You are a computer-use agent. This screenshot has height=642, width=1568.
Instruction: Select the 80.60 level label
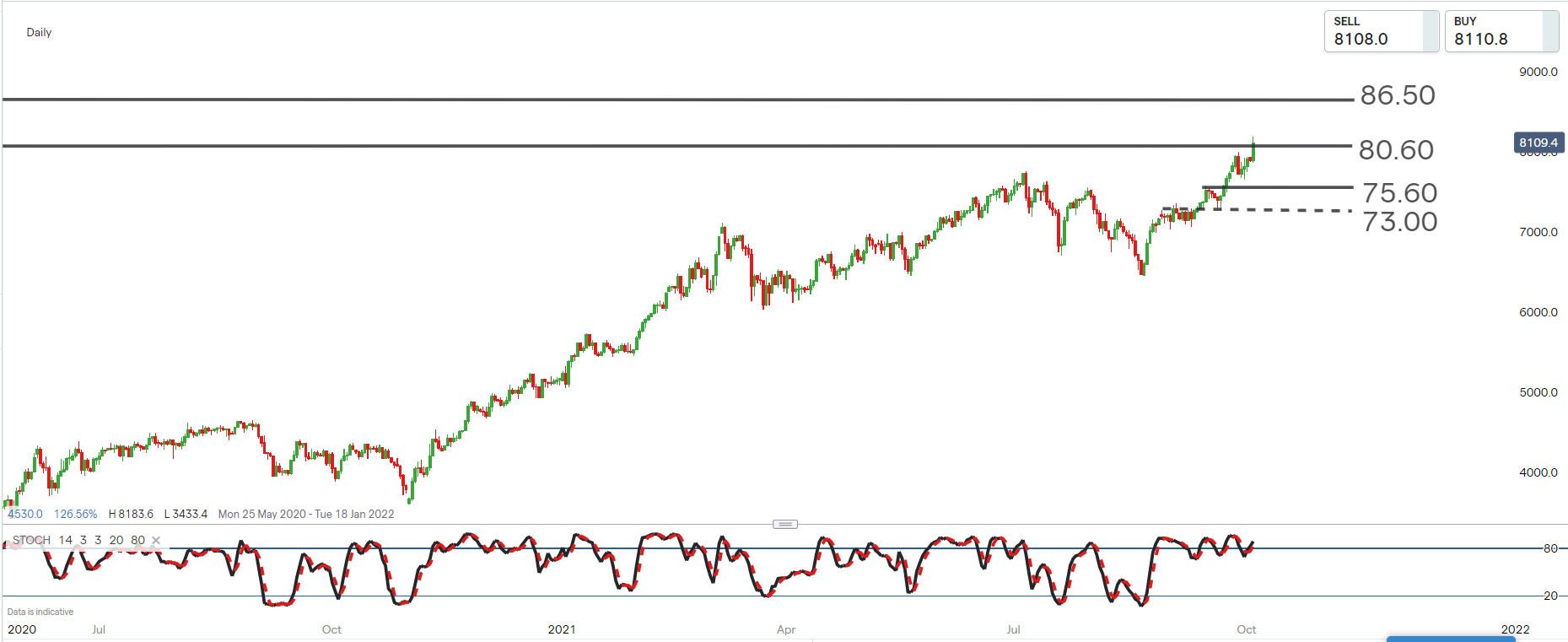pyautogui.click(x=1396, y=150)
